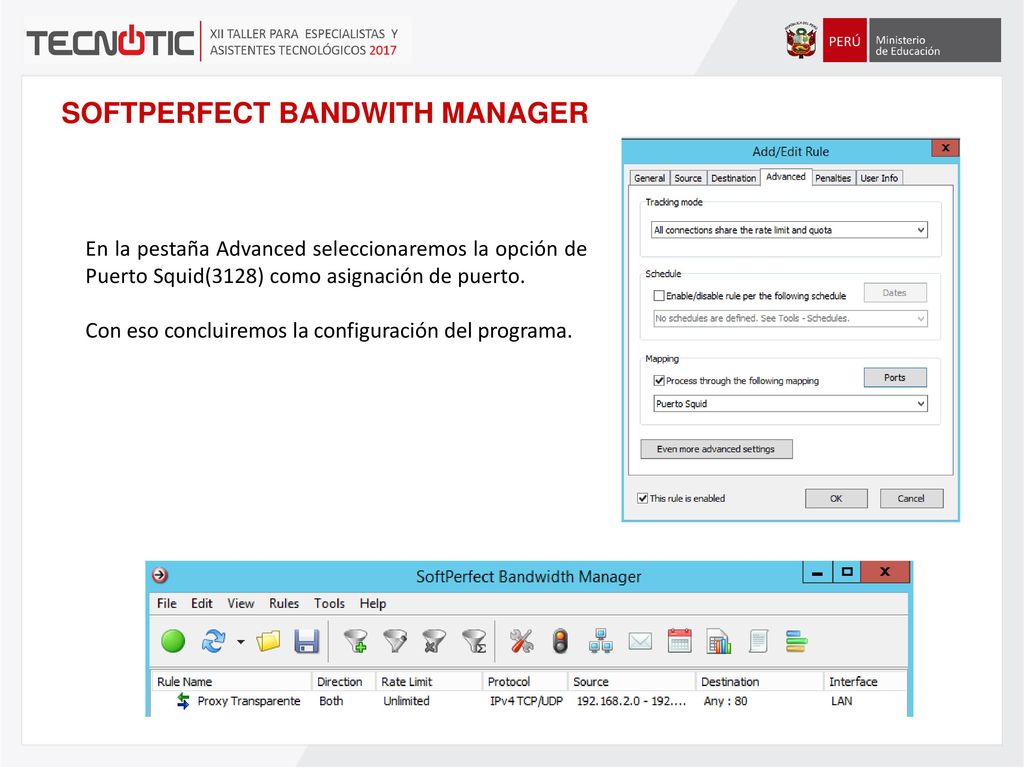Open the red calendar schedules icon
The image size is (1024, 768).
click(x=680, y=641)
